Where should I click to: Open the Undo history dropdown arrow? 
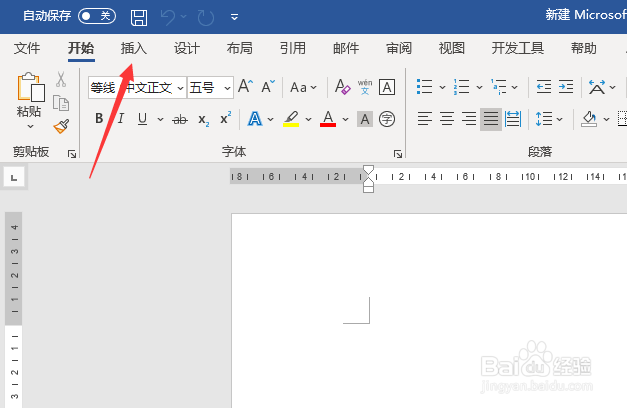pos(184,16)
